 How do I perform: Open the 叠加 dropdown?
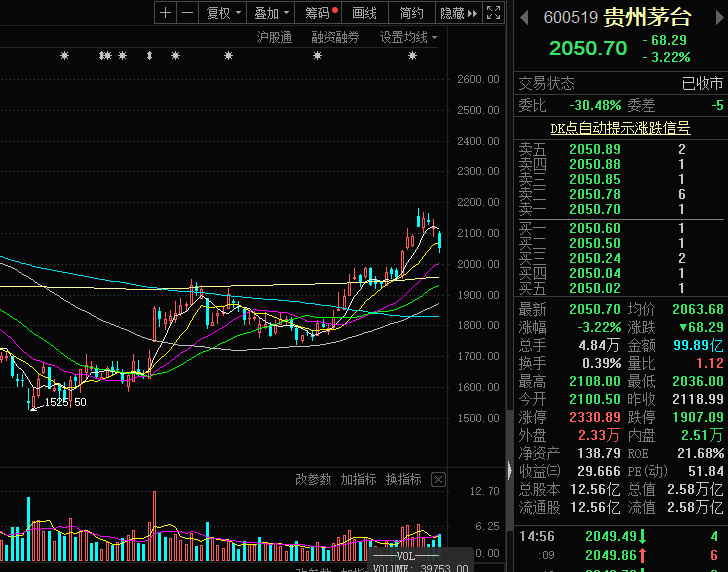[x=271, y=13]
